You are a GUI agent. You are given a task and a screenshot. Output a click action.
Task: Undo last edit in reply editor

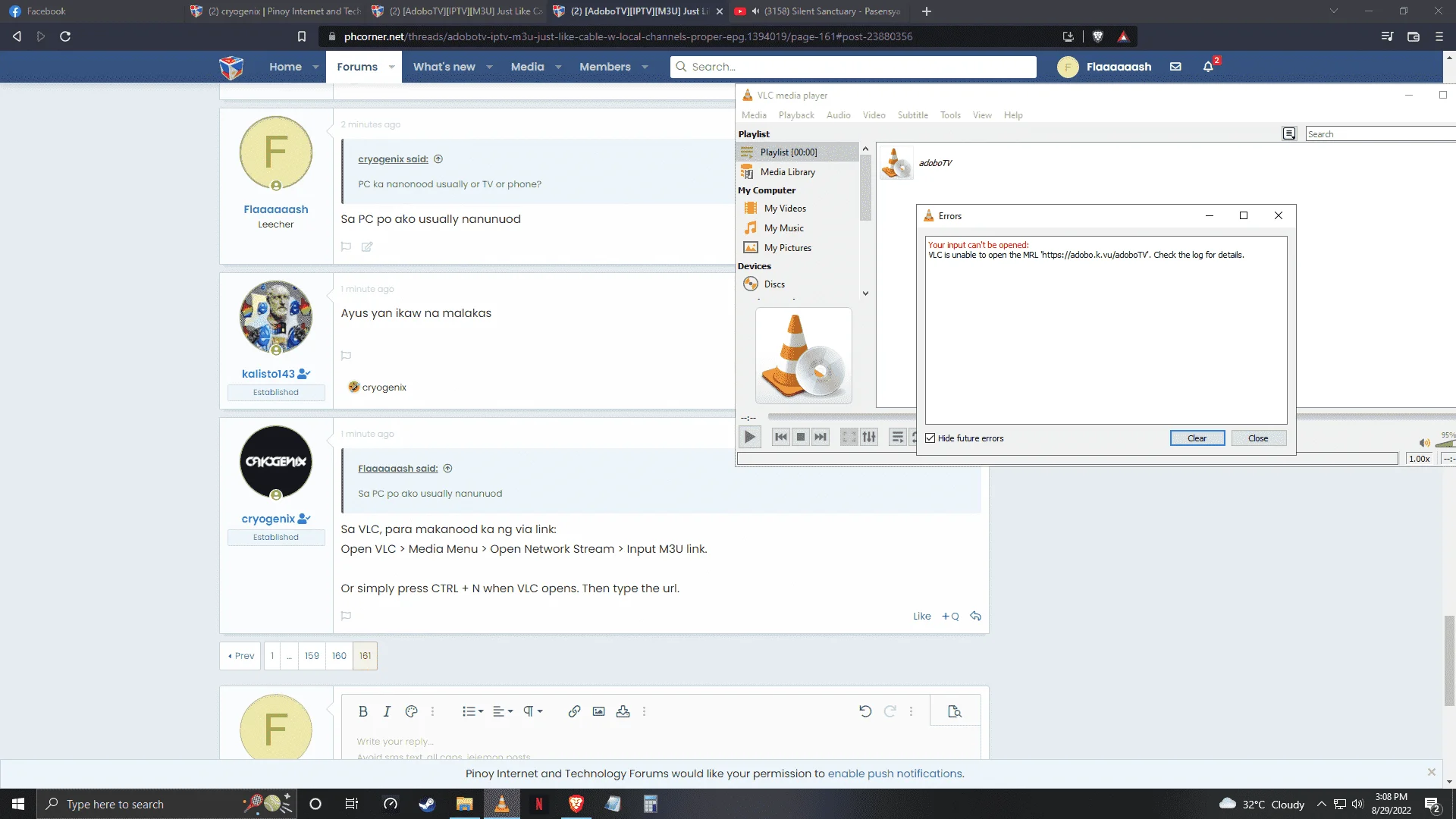pyautogui.click(x=865, y=711)
